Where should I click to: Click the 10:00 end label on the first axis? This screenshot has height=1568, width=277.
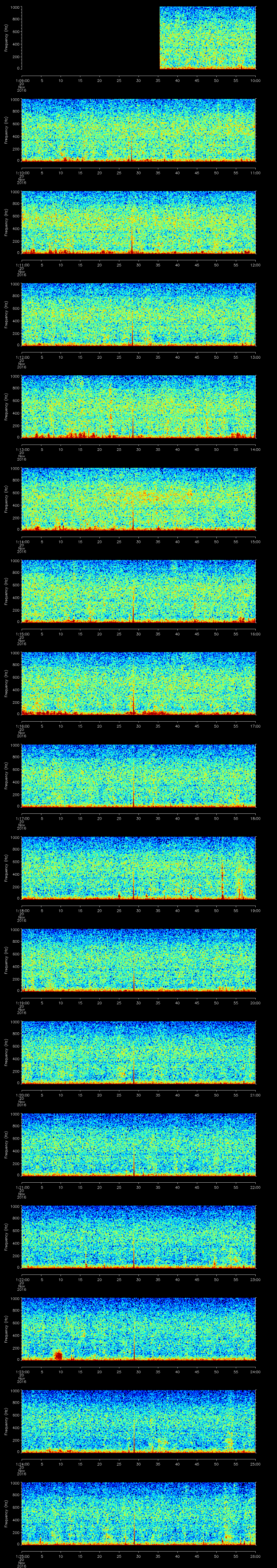255,80
